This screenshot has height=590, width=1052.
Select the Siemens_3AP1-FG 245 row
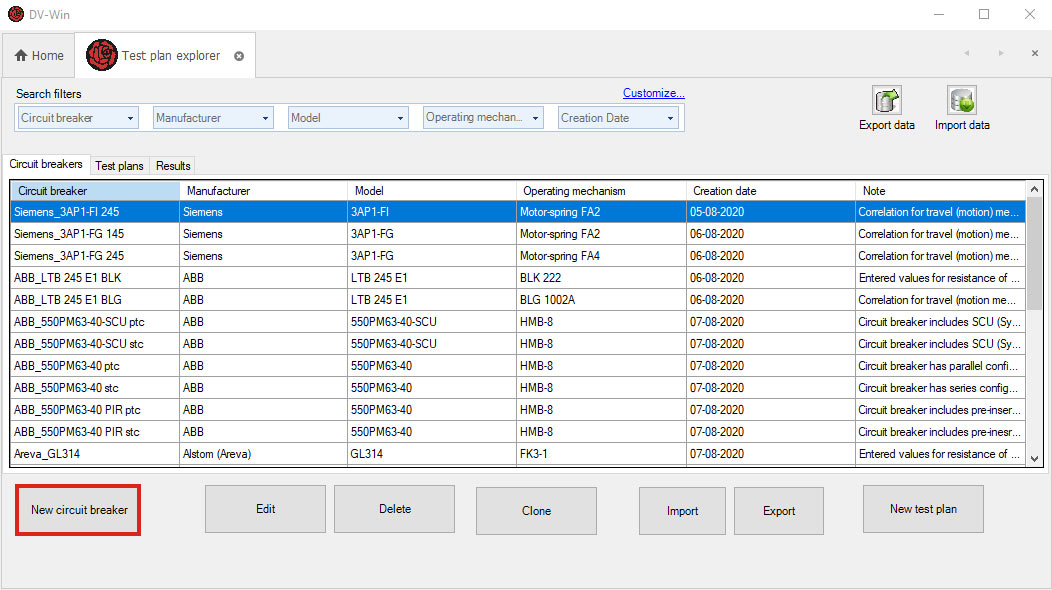[x=518, y=256]
